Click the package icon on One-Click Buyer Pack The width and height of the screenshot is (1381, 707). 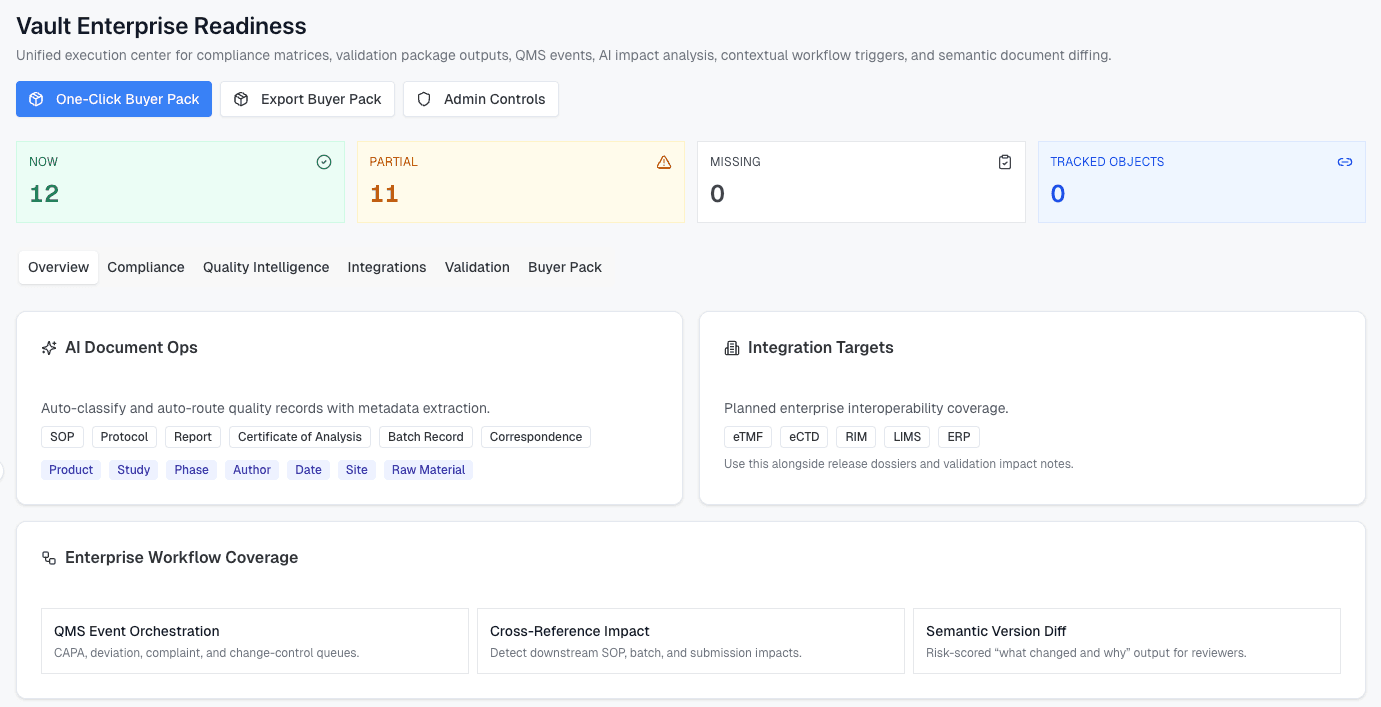37,99
